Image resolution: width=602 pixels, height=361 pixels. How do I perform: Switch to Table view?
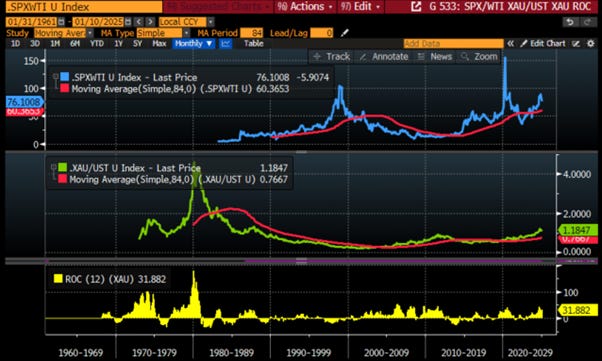tap(254, 43)
